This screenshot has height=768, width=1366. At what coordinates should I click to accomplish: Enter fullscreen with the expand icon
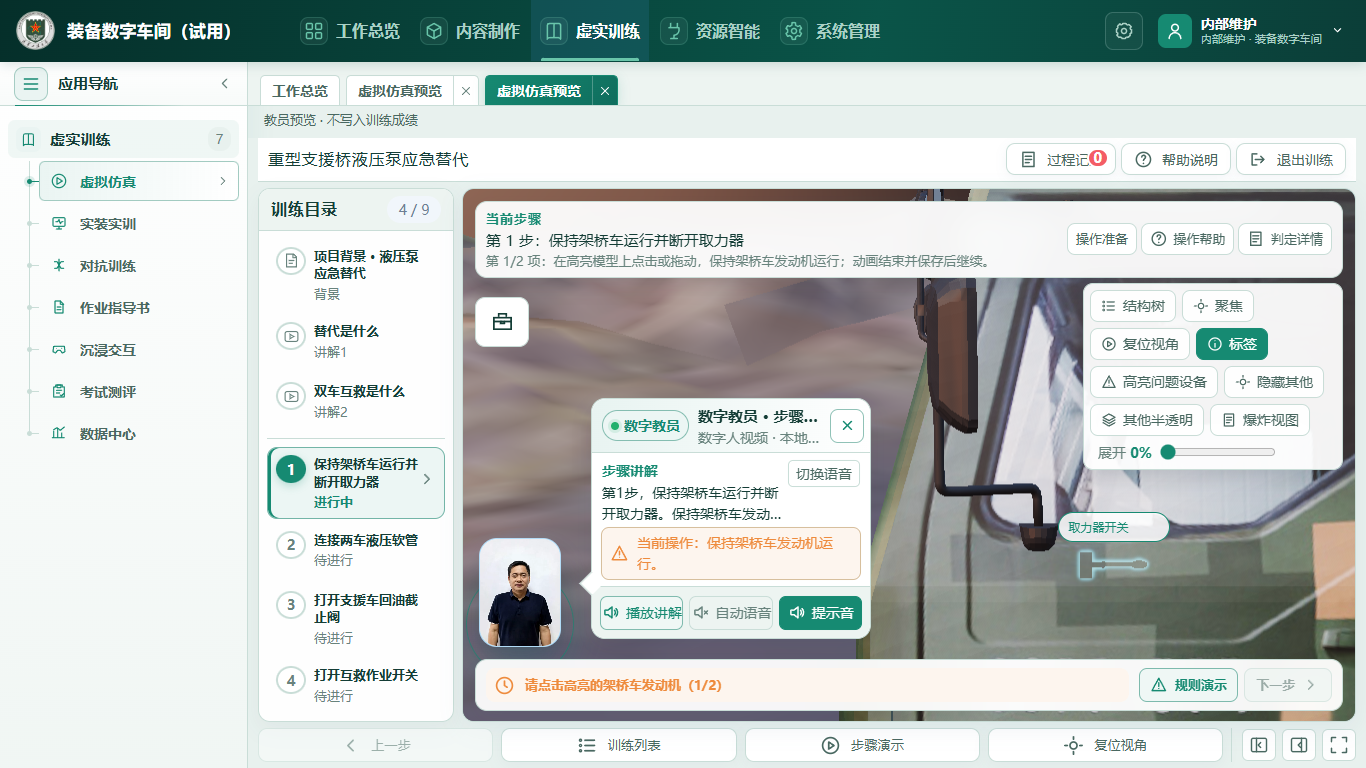coord(1337,745)
